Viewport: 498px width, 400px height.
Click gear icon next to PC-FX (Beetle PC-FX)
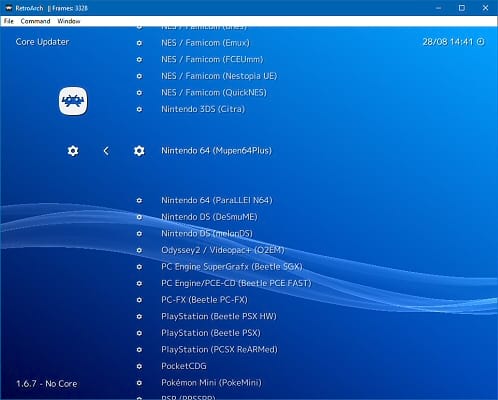[139, 300]
